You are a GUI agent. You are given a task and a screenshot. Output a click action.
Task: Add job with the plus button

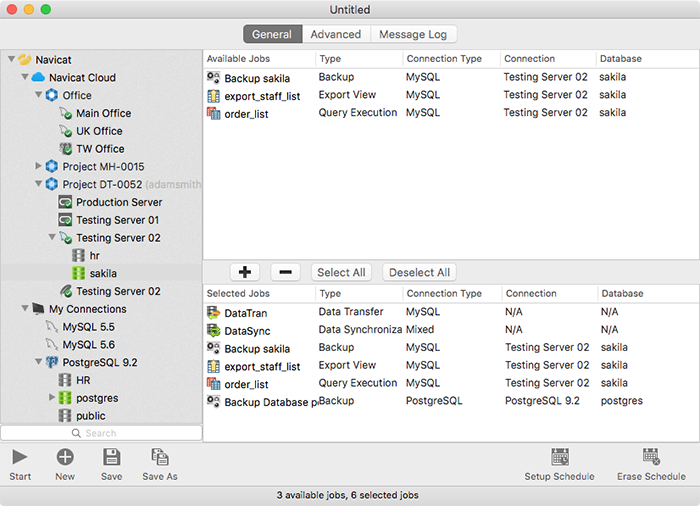click(x=245, y=272)
